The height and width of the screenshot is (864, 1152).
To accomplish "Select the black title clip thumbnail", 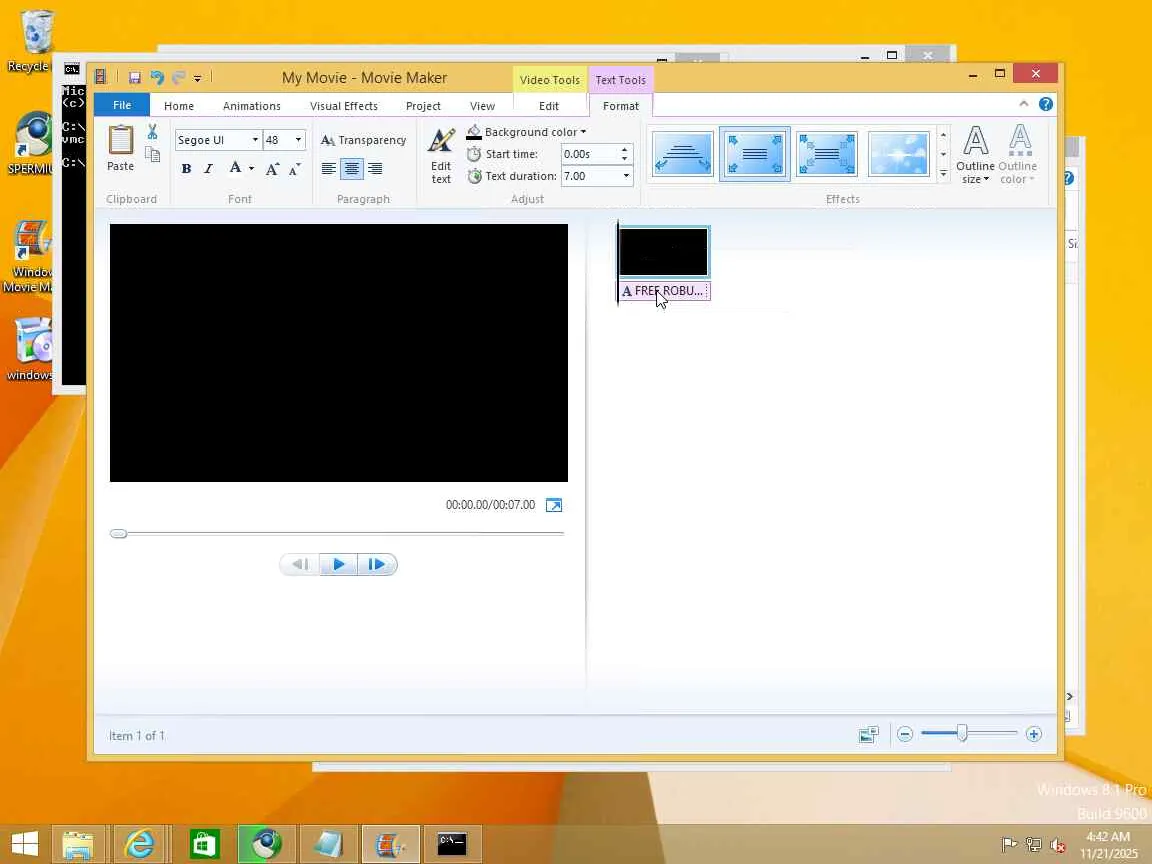I will (663, 252).
